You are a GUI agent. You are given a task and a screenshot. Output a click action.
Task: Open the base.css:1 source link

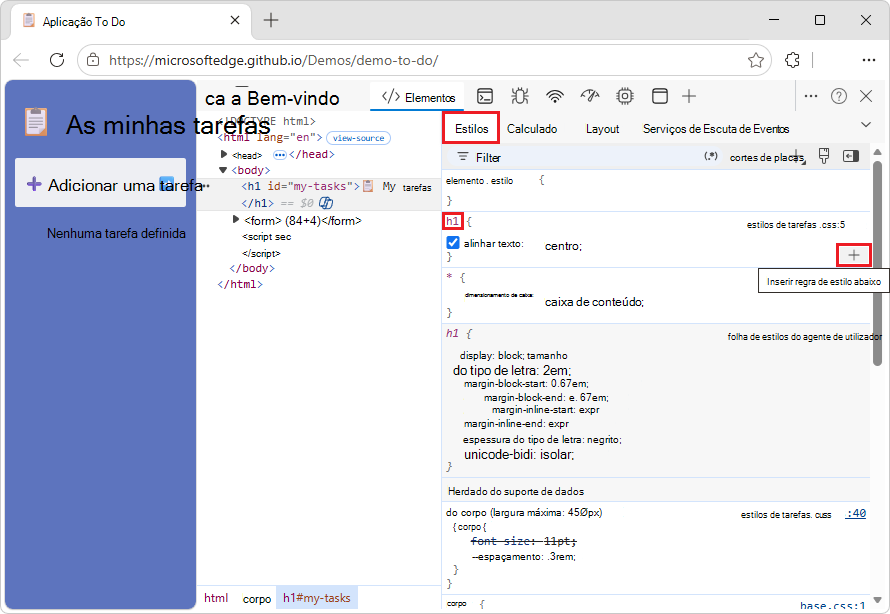pyautogui.click(x=833, y=606)
